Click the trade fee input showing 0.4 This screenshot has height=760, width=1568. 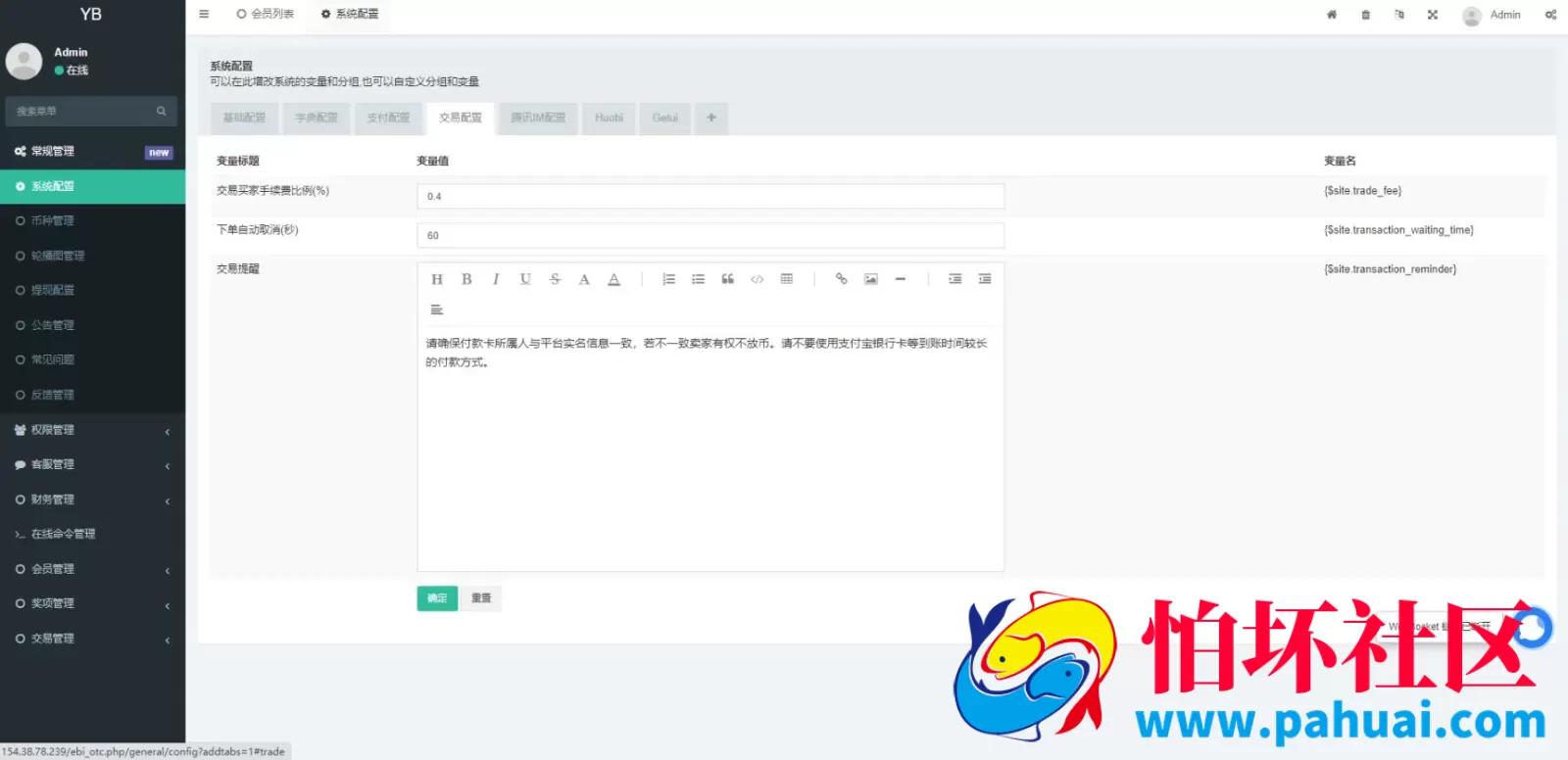[x=710, y=196]
